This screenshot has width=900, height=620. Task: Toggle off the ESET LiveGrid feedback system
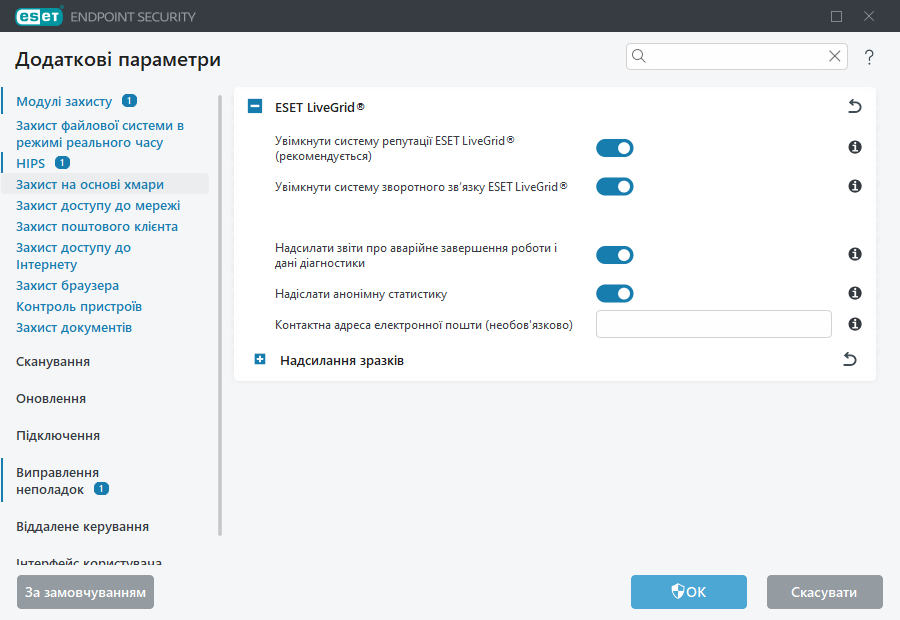(615, 186)
